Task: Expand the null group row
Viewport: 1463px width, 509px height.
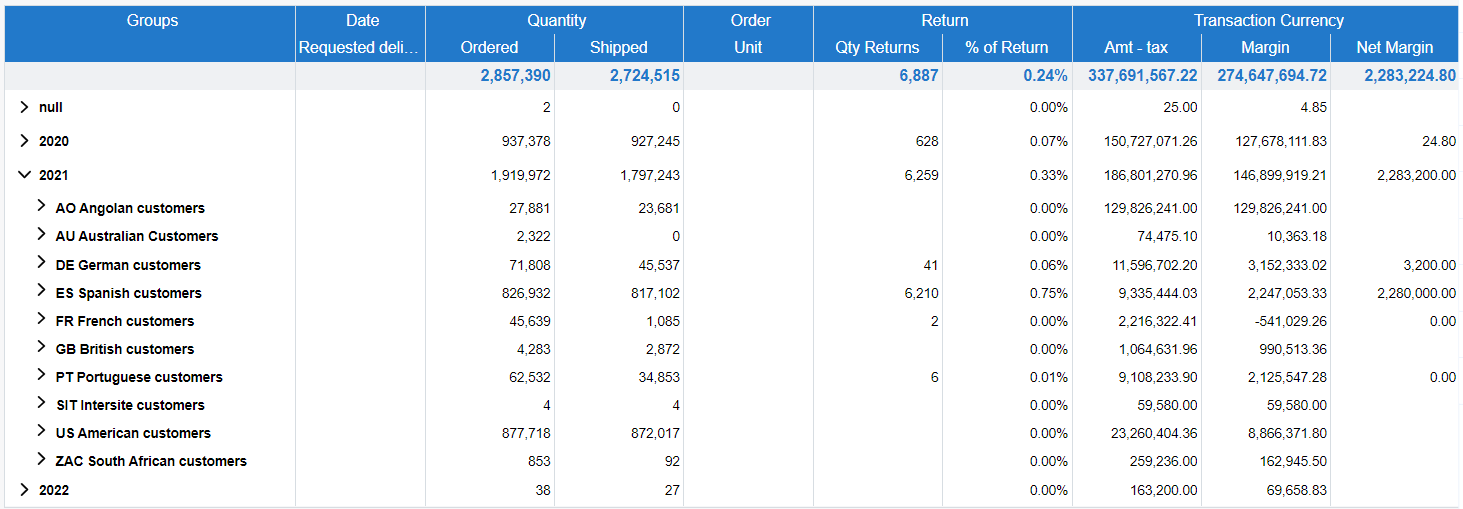Action: 24,107
